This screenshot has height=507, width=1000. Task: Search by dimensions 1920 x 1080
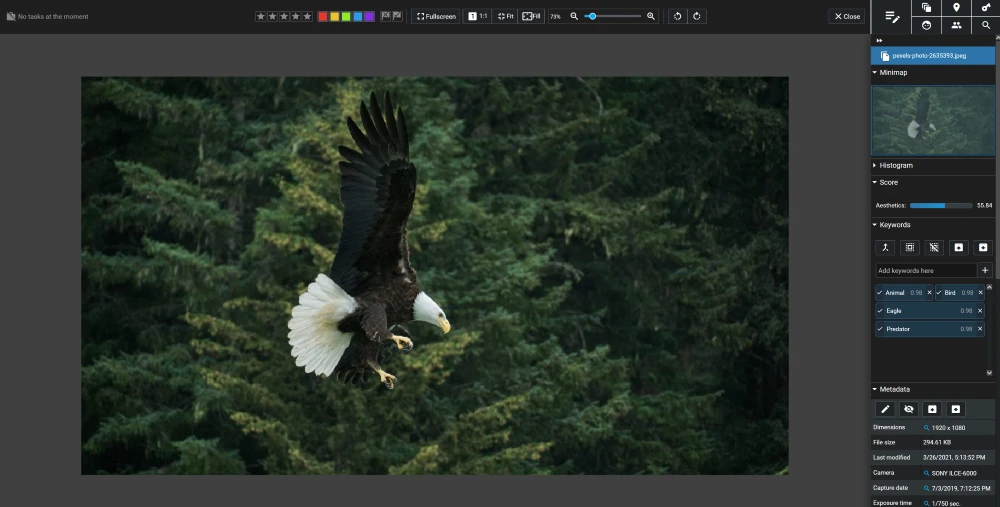927,428
